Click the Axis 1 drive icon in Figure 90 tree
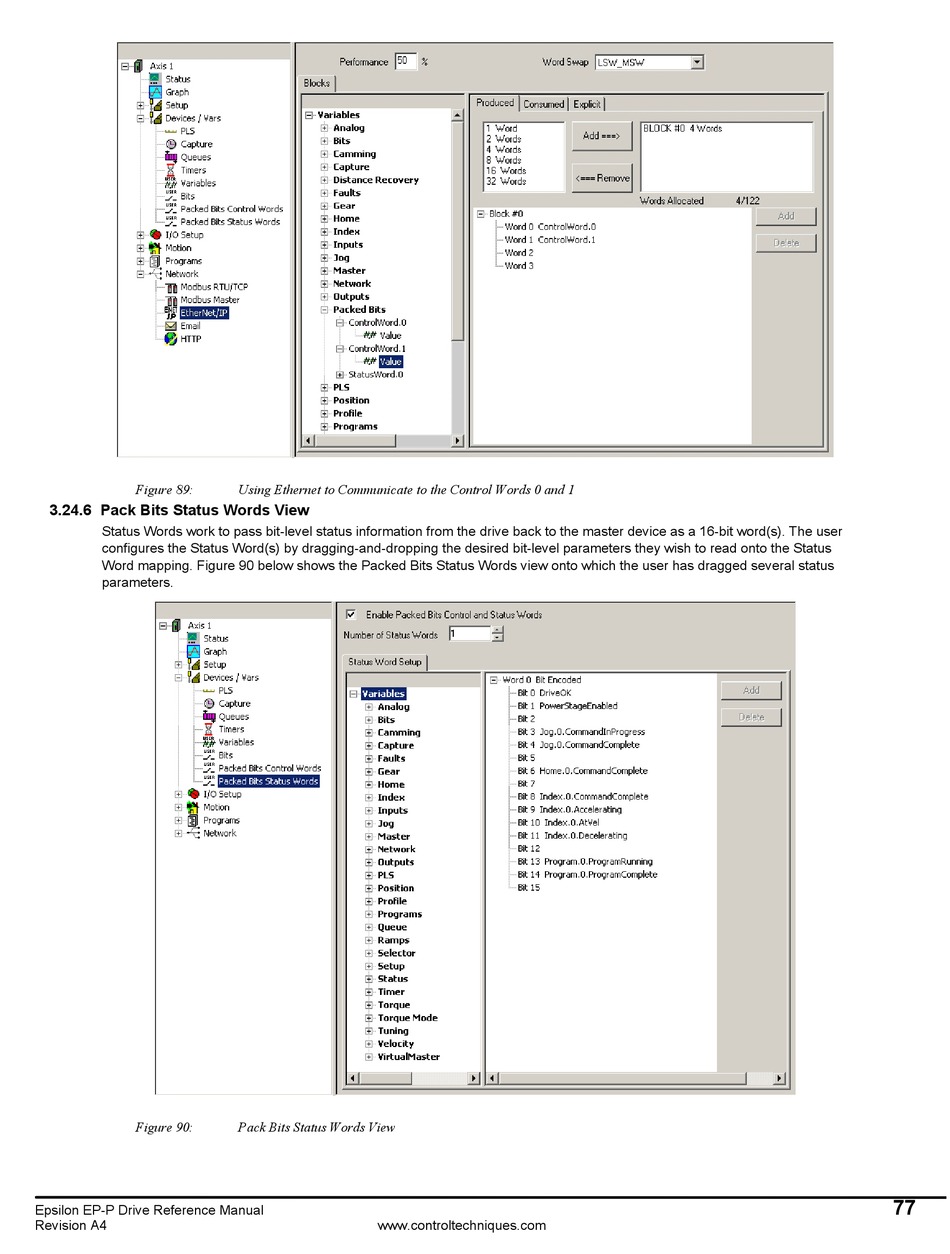This screenshot has height=1254, width=950. coord(176,626)
